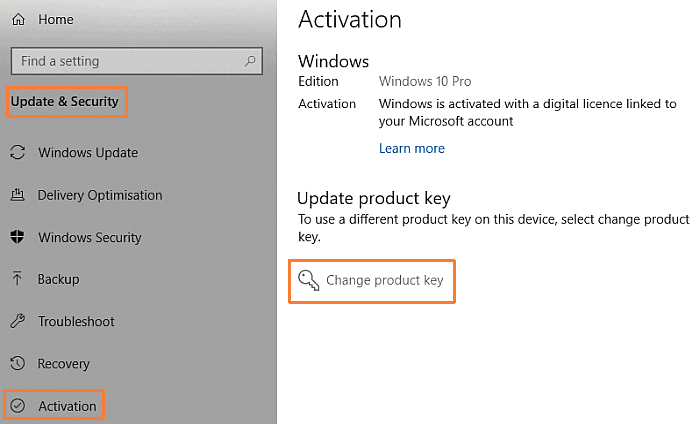
Task: Click the Windows Security shield icon
Action: [17, 237]
